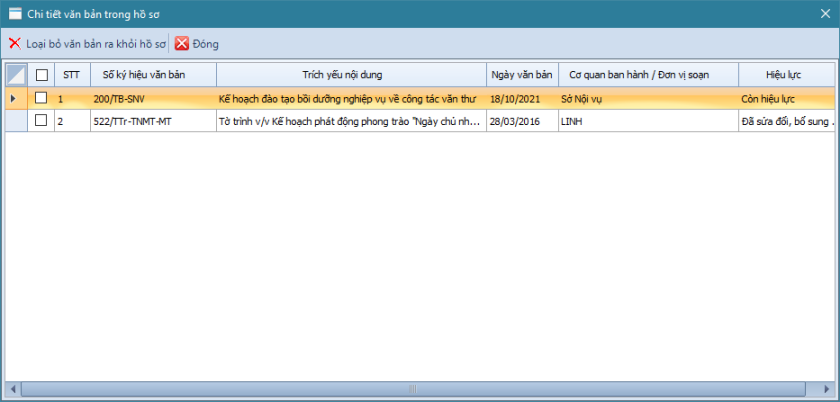
Task: Check the box for row 200/TB-SNV
Action: (41, 99)
